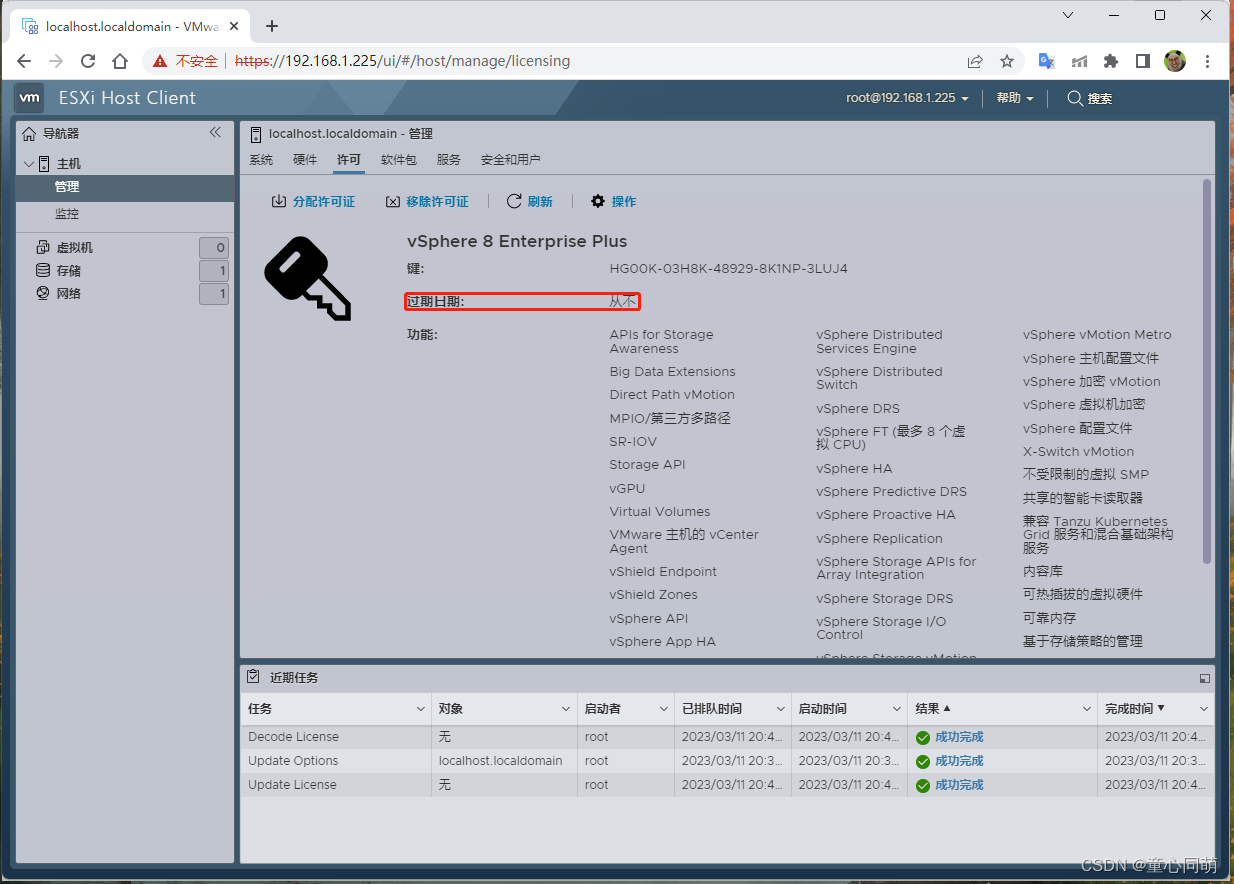
Task: Open the 结果 column dropdown arrow
Action: click(1086, 709)
